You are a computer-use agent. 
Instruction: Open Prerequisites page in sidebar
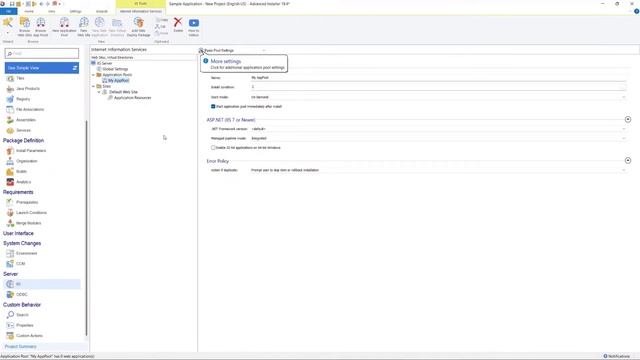coord(22,202)
